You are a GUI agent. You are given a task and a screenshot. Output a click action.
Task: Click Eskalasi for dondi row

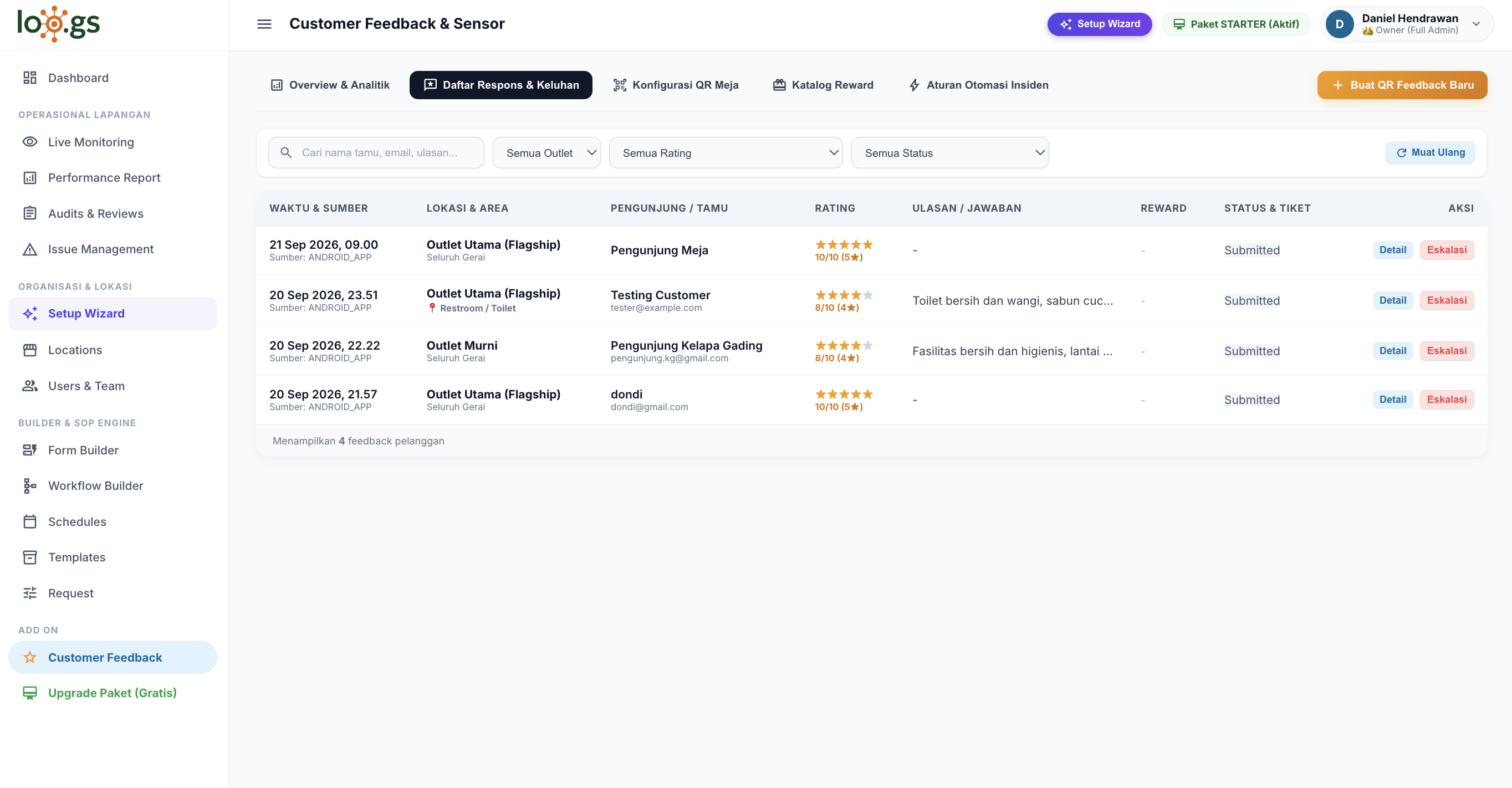[x=1446, y=400]
